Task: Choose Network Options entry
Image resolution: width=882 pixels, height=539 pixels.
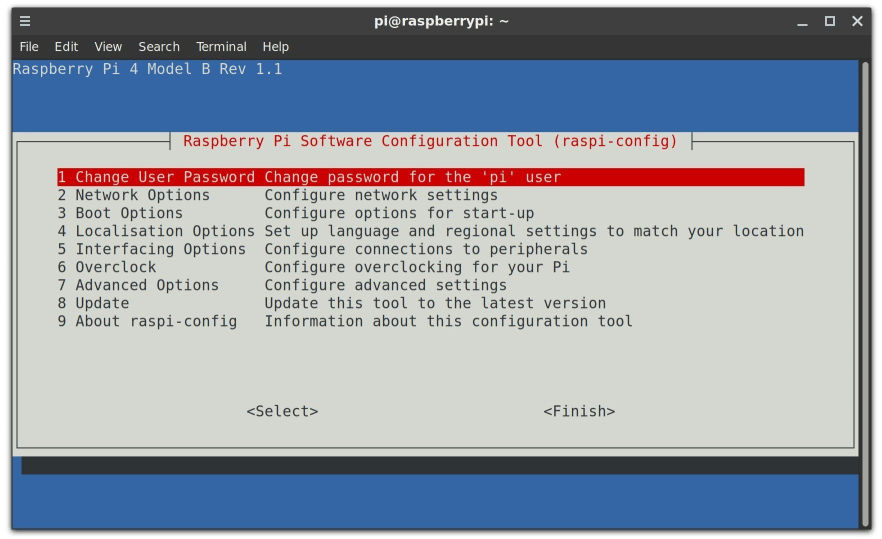Action: point(134,195)
